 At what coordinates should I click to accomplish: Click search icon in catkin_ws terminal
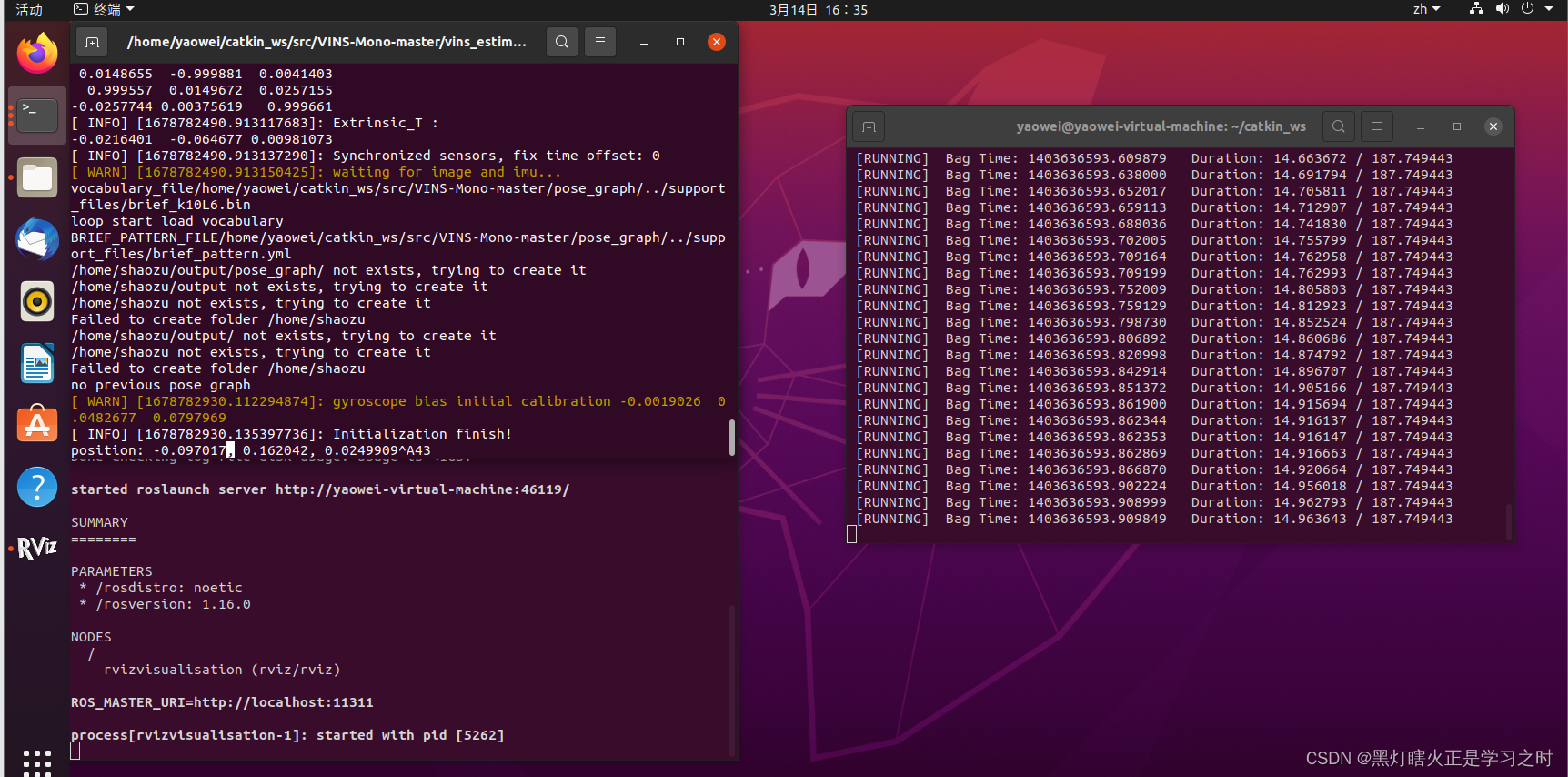tap(1339, 126)
